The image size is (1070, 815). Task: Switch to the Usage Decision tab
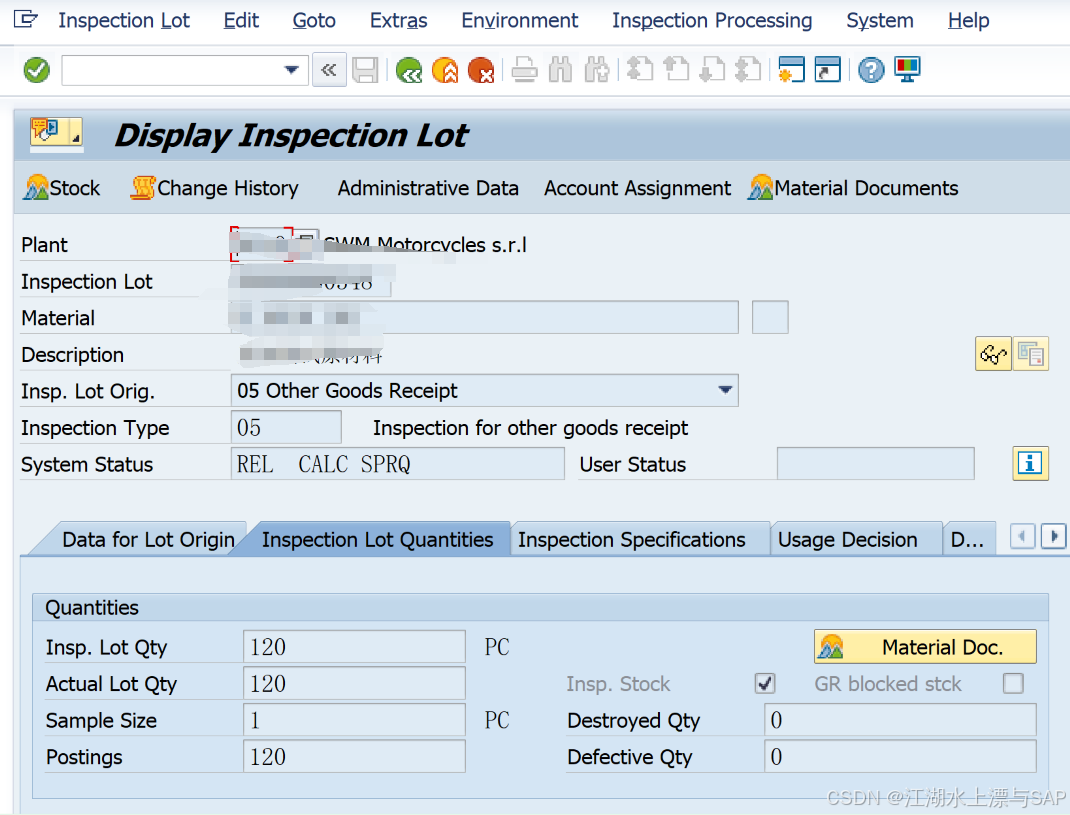point(848,539)
